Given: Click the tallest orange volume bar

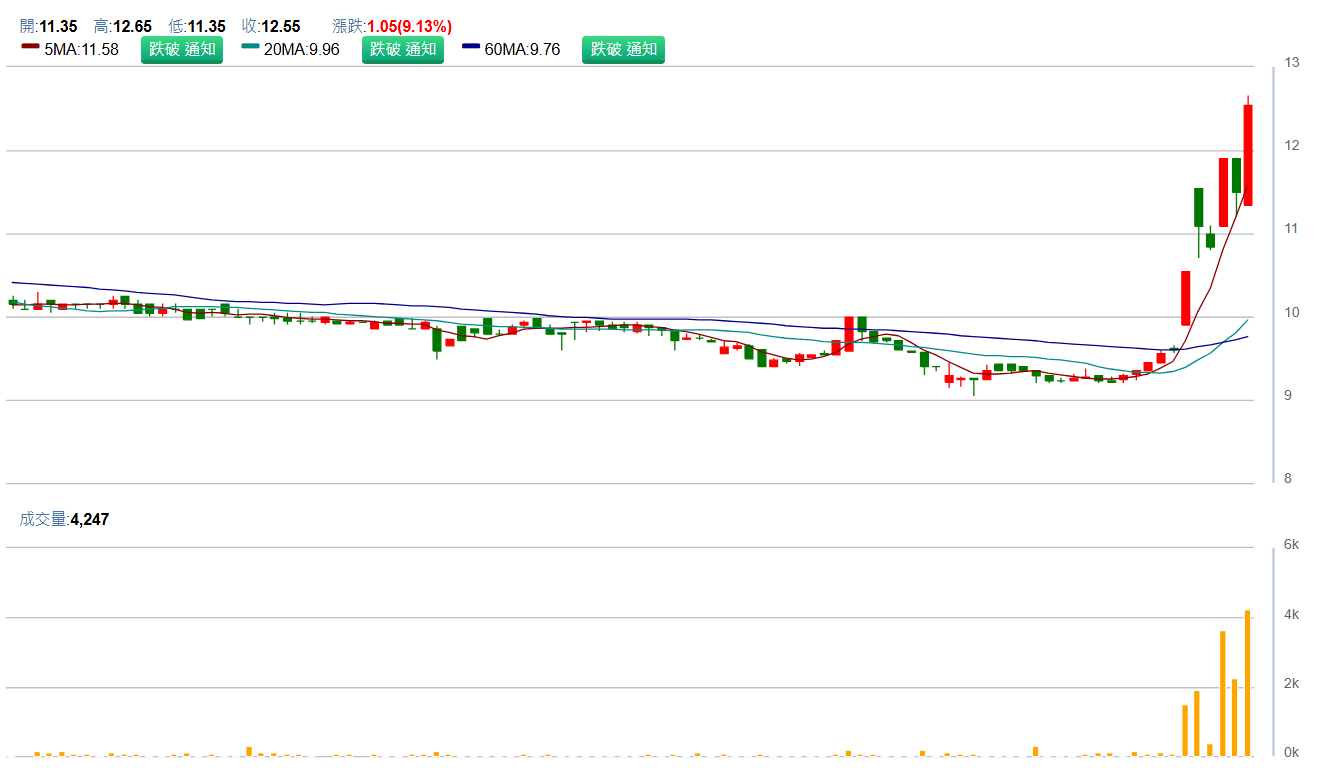Looking at the screenshot, I should pyautogui.click(x=1248, y=683).
